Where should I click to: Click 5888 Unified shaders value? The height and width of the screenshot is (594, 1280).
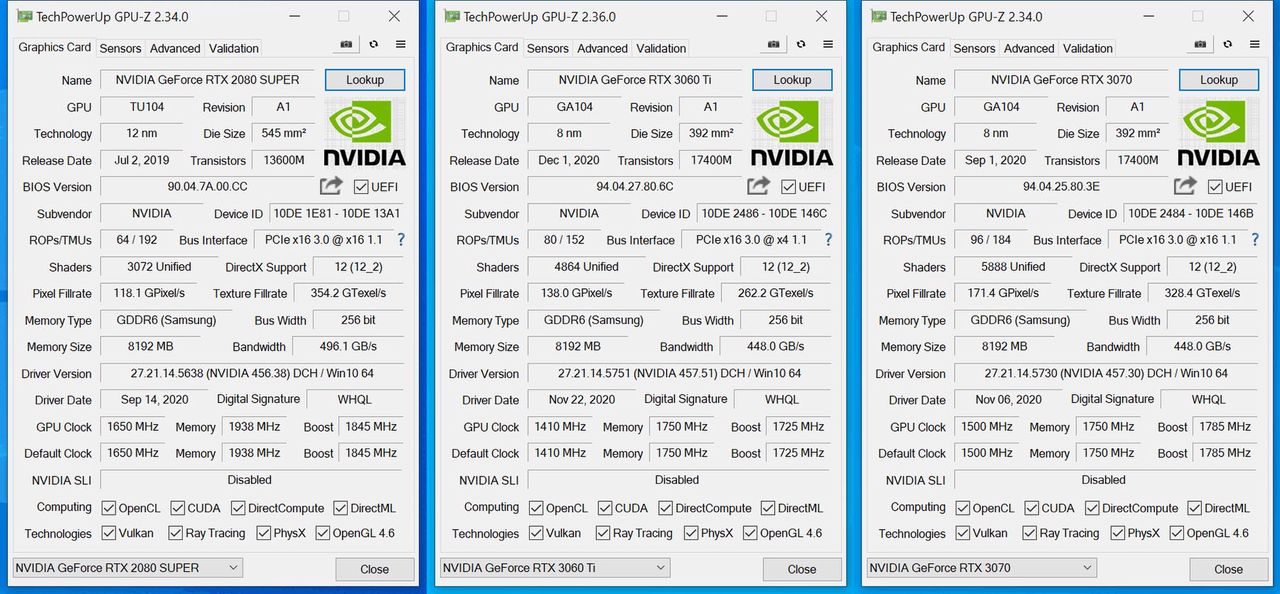pos(1013,267)
